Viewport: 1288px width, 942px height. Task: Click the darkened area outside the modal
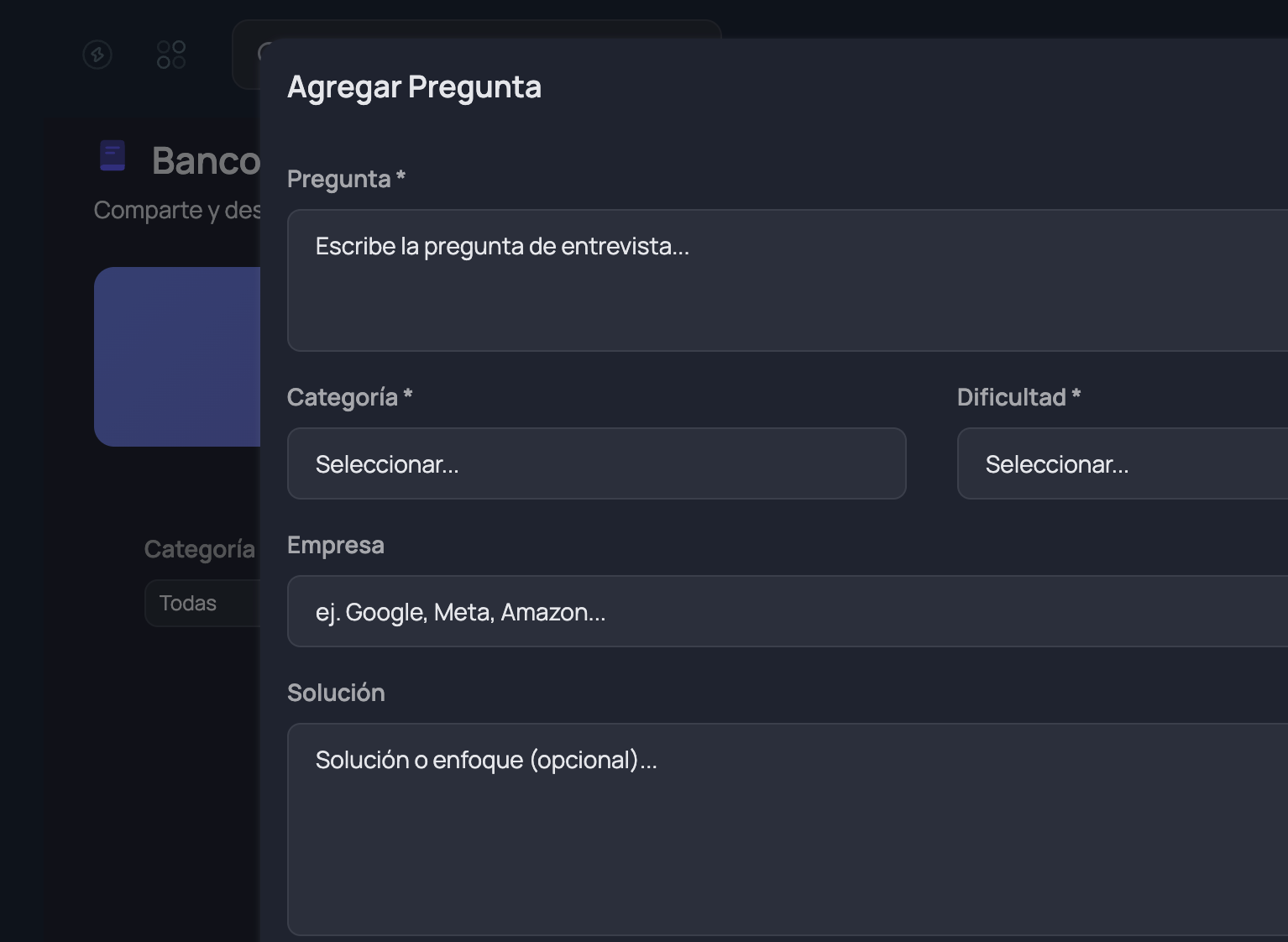126,798
